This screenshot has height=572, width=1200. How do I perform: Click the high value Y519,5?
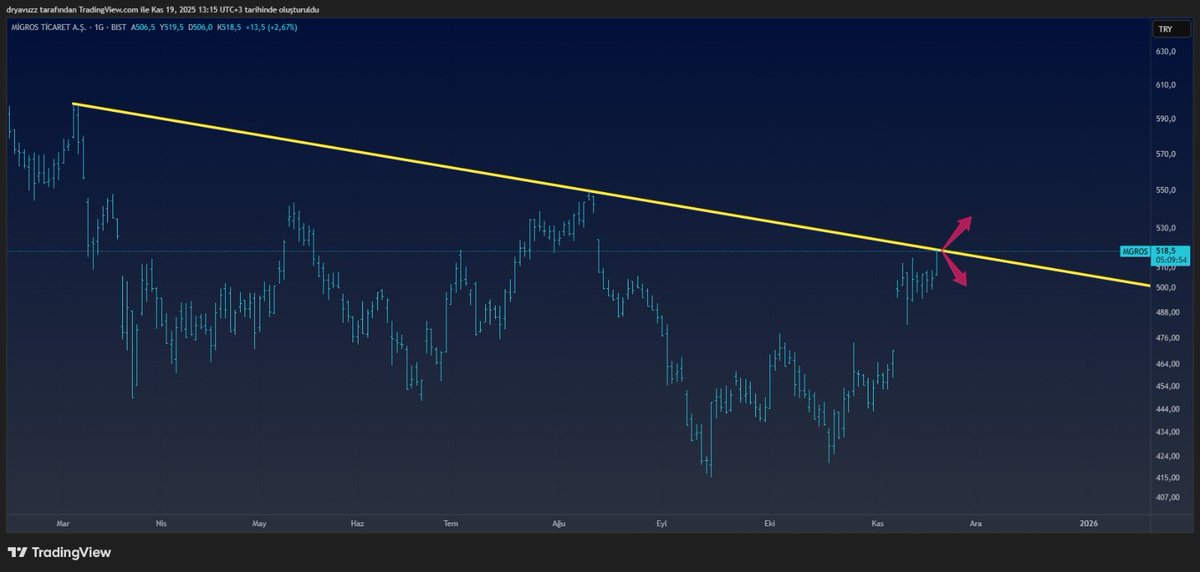[x=173, y=27]
